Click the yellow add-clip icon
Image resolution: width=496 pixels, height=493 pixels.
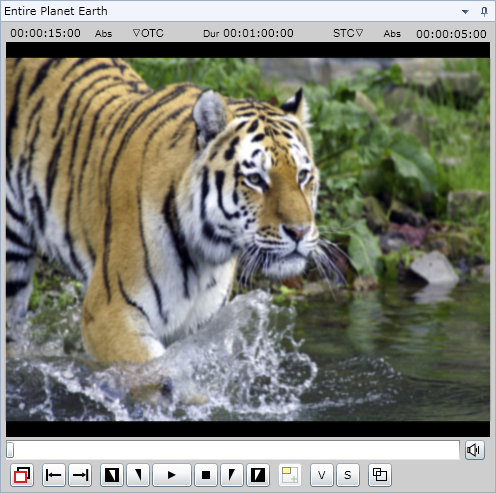click(x=290, y=475)
